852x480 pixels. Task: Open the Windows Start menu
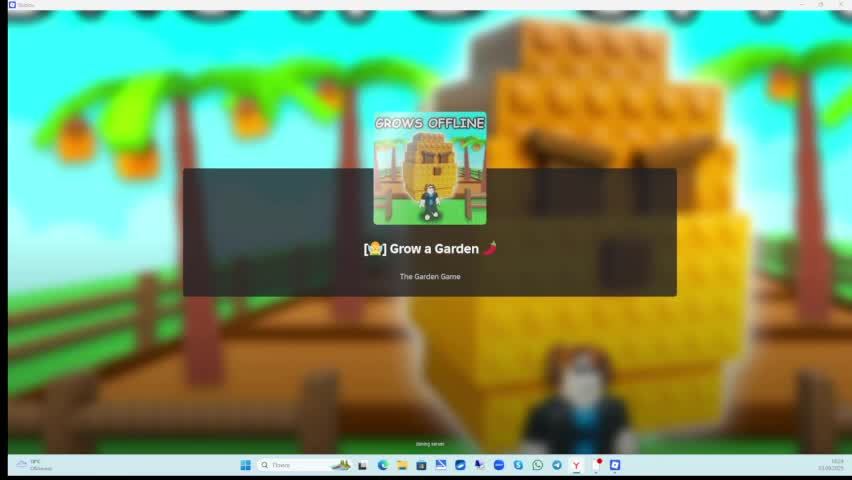coord(246,465)
